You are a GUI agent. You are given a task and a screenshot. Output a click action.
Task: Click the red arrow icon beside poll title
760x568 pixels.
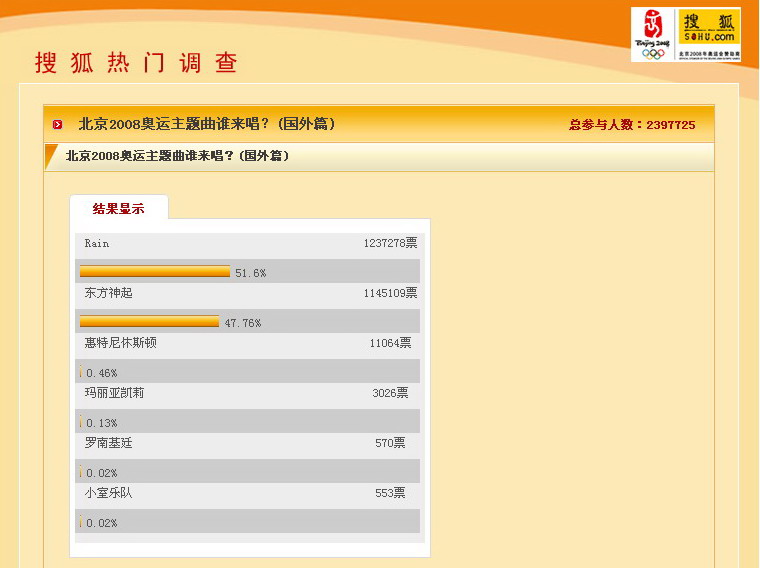click(x=58, y=125)
